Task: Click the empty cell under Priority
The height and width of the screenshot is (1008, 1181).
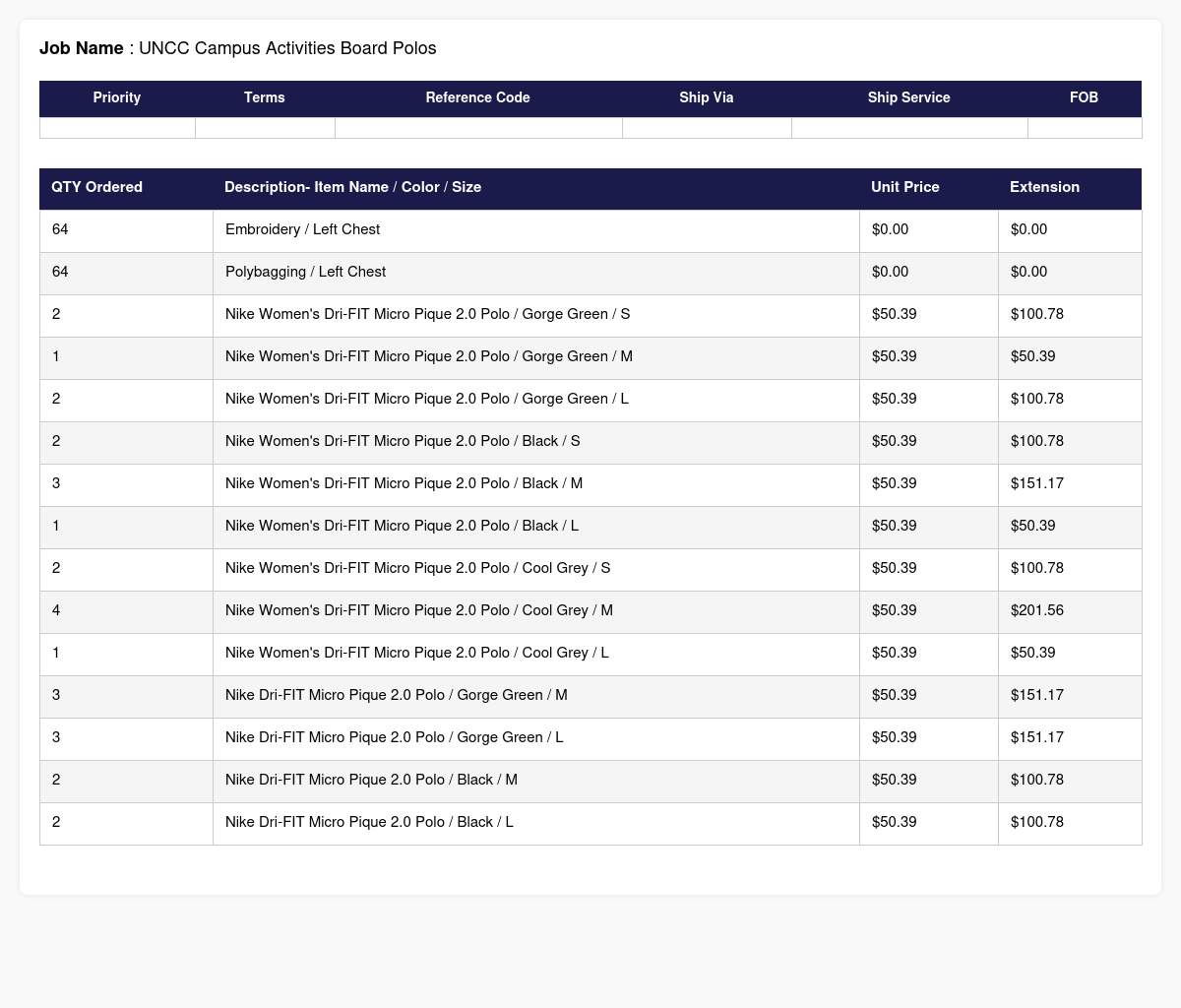Action: [117, 128]
